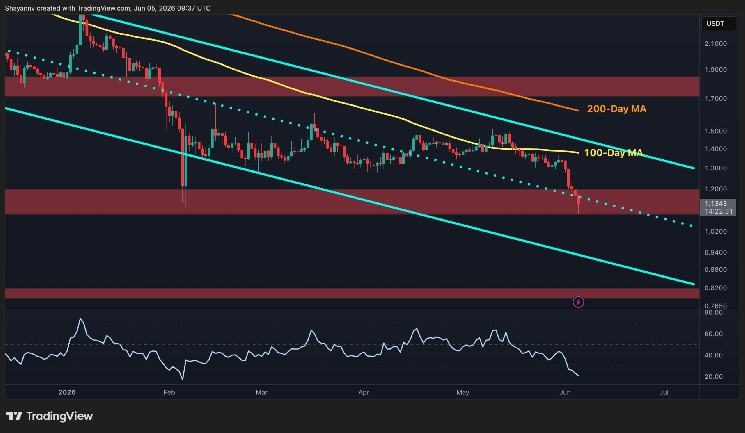Click the purple lightning bolt event icon

click(x=578, y=302)
